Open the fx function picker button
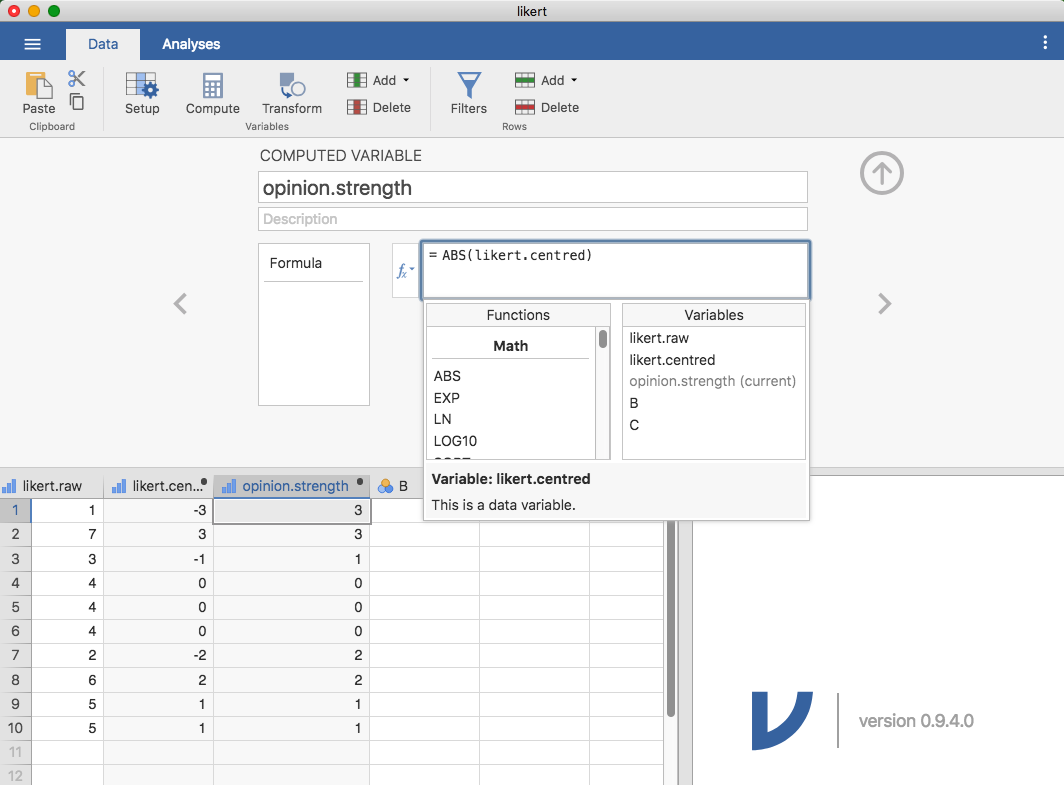The width and height of the screenshot is (1064, 785). coord(405,271)
